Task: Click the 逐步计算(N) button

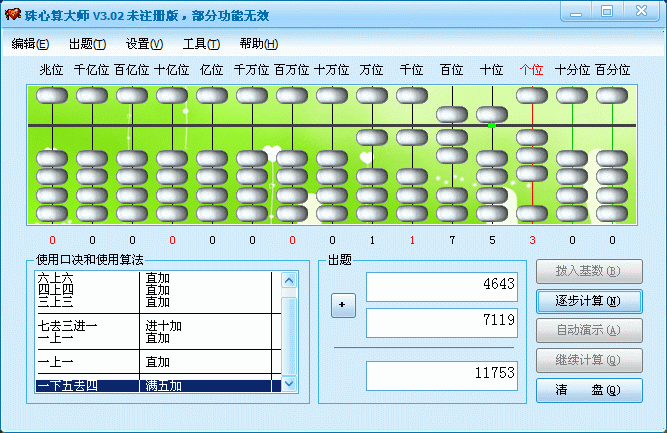Action: [589, 301]
